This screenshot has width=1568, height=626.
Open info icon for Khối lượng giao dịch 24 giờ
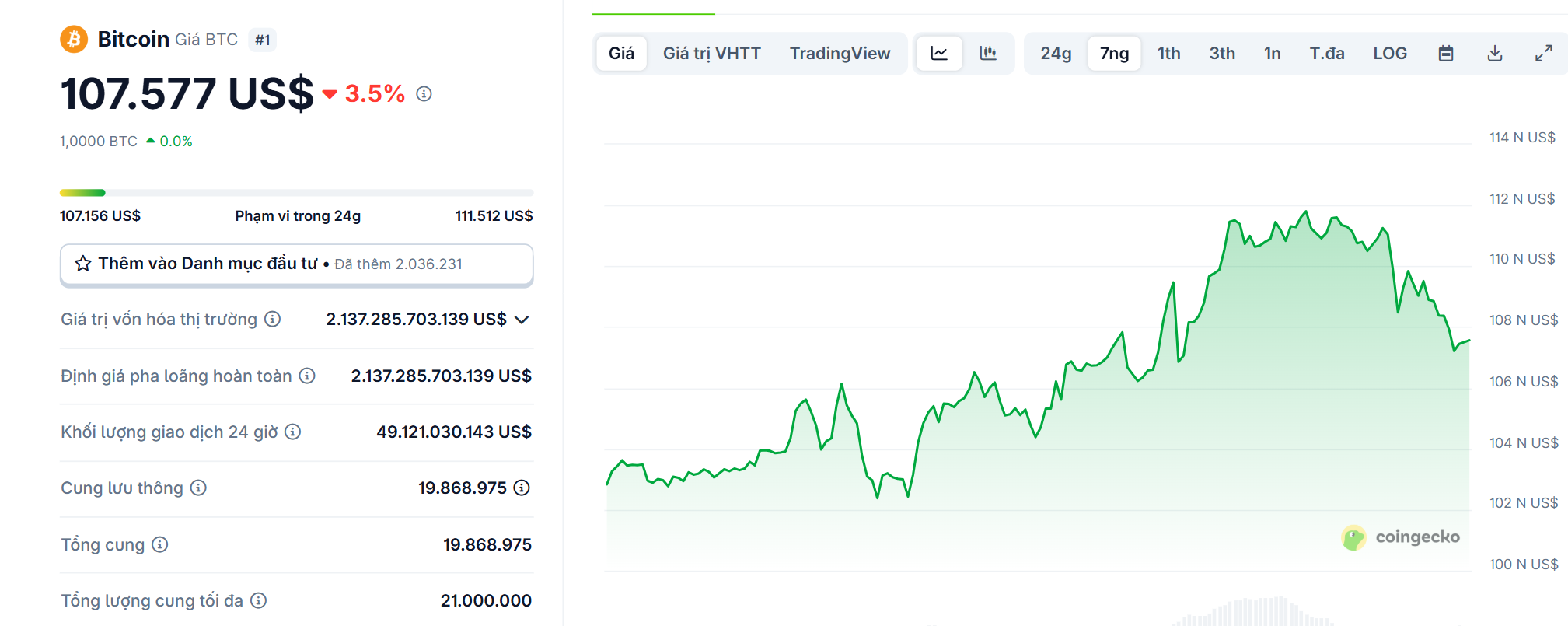(x=292, y=432)
